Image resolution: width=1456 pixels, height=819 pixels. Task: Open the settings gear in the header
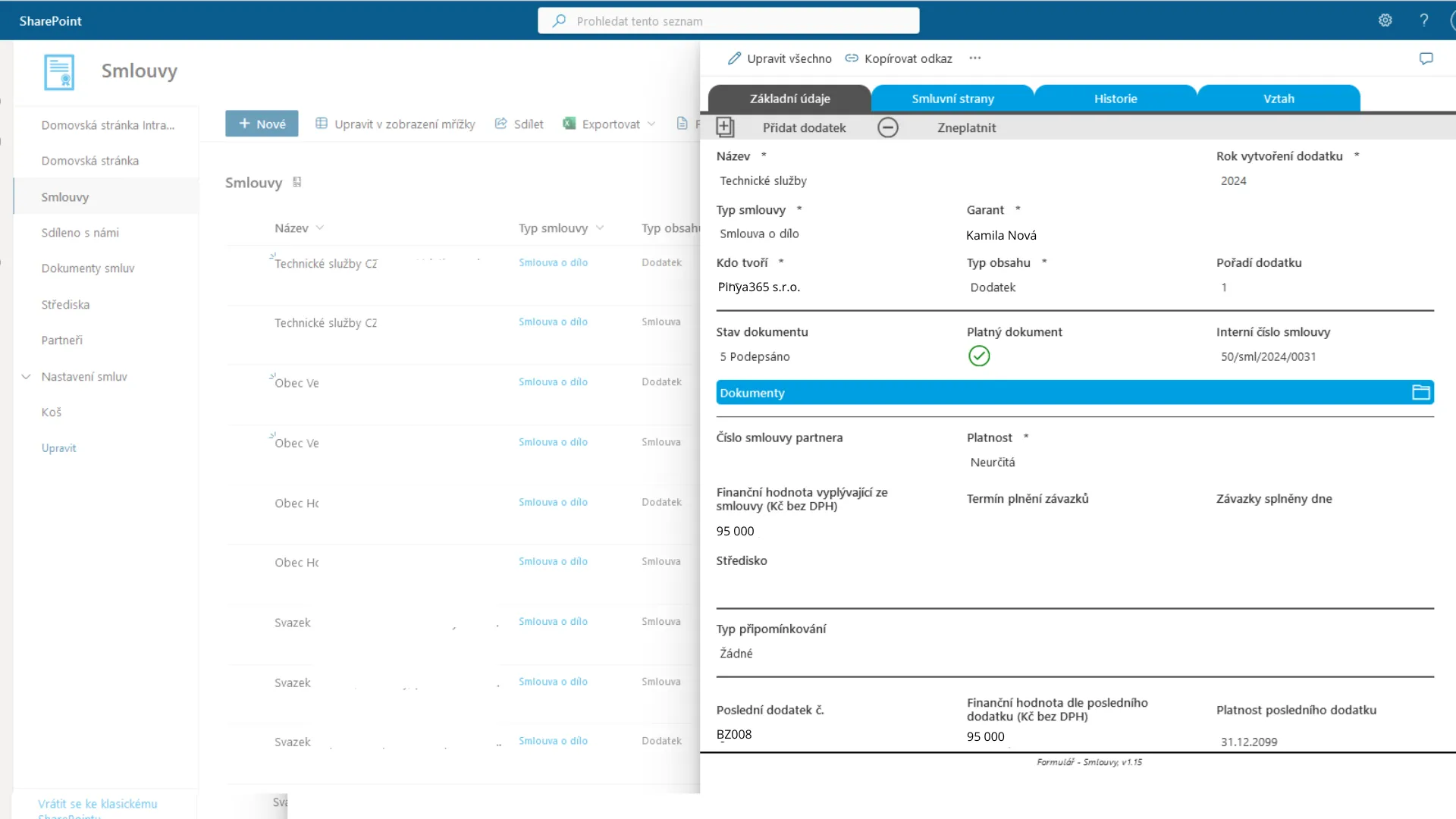[1385, 20]
